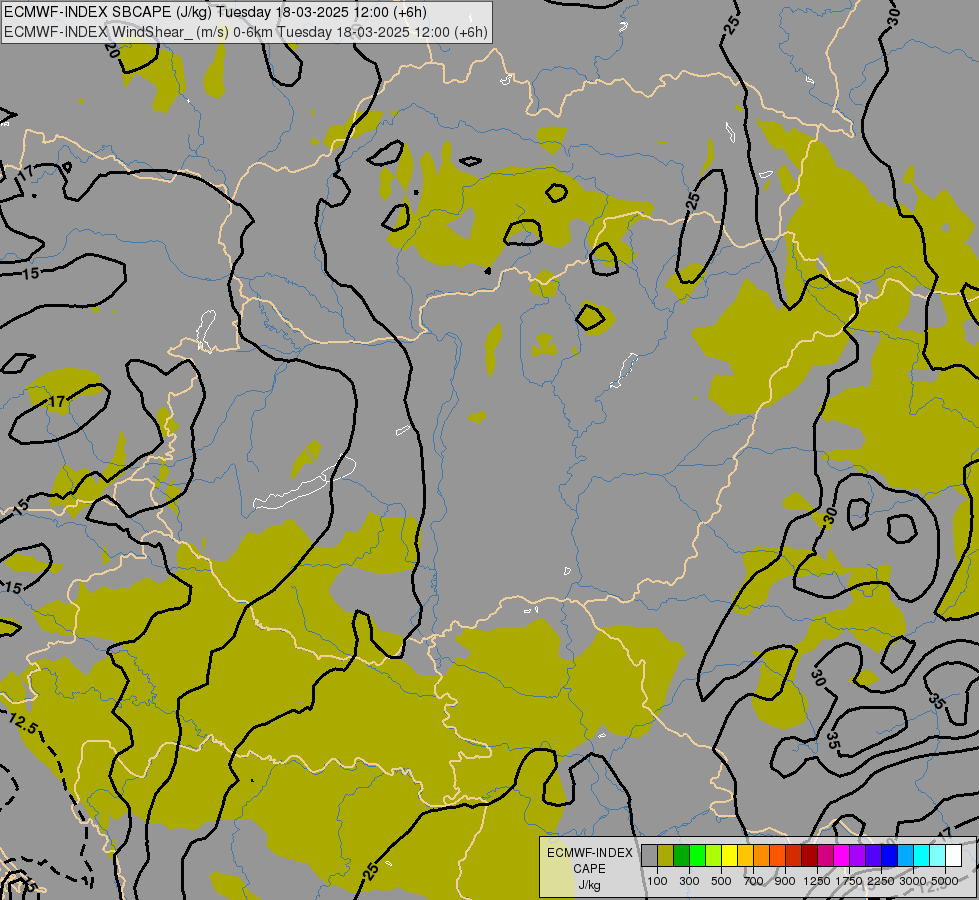Select the gray swatch in the CAPE legend
This screenshot has width=979, height=900.
[x=649, y=855]
